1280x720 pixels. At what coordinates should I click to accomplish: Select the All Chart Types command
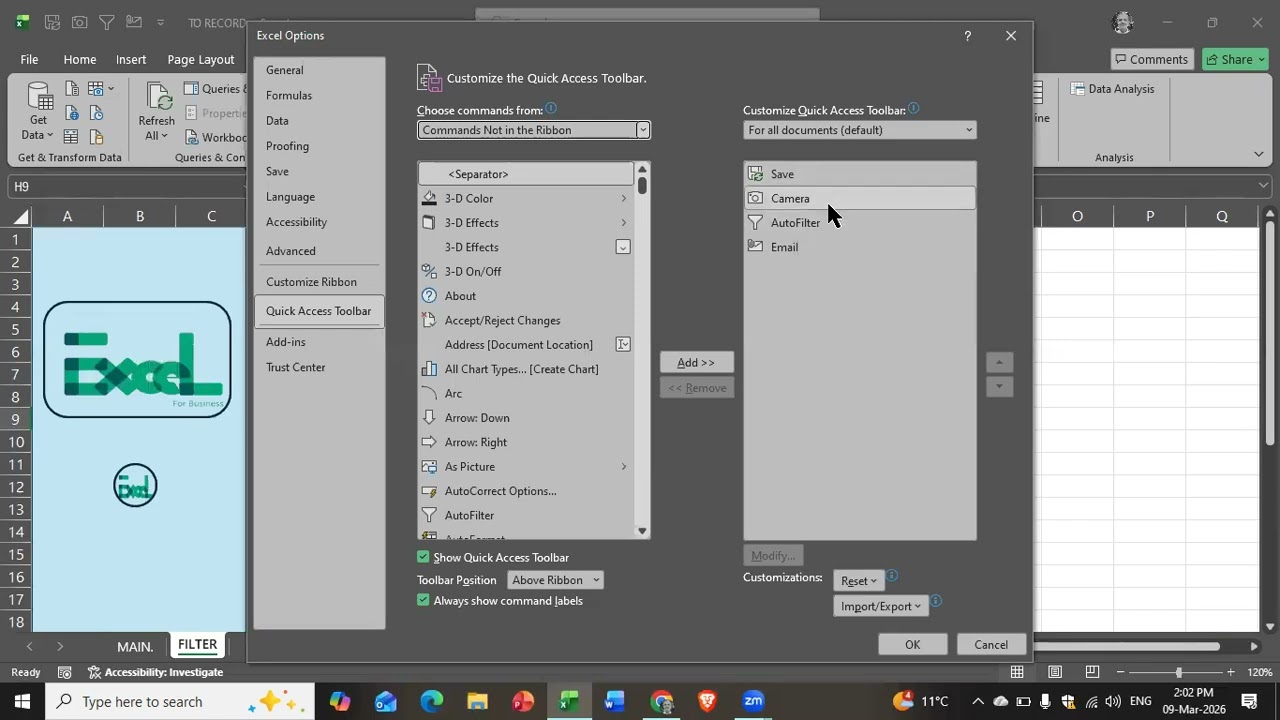click(x=526, y=369)
